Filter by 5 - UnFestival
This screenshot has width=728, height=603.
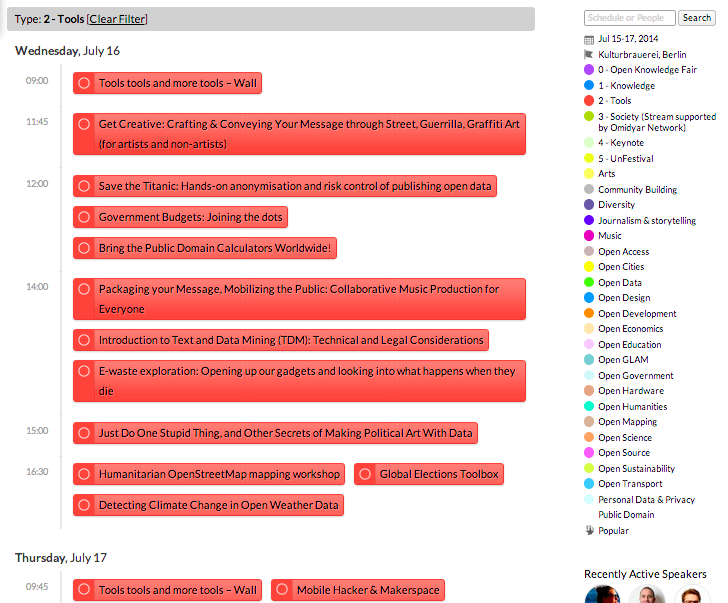(625, 158)
